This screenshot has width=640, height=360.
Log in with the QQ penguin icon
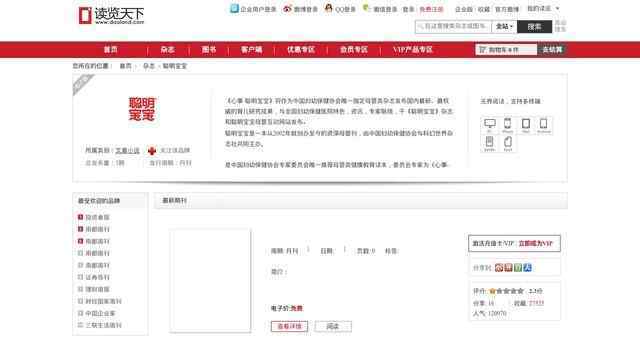(329, 8)
